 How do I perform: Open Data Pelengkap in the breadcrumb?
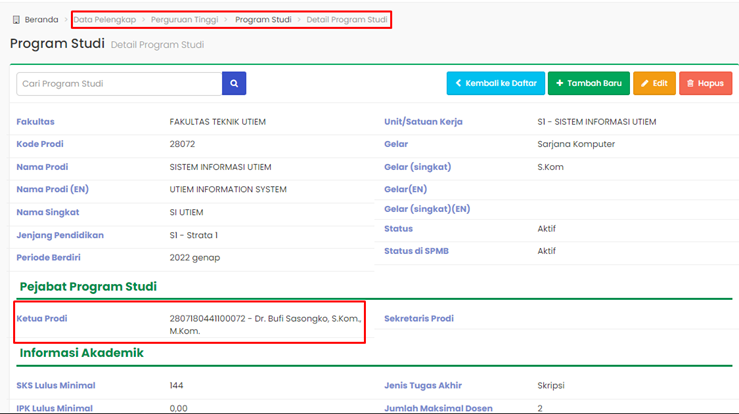(106, 19)
